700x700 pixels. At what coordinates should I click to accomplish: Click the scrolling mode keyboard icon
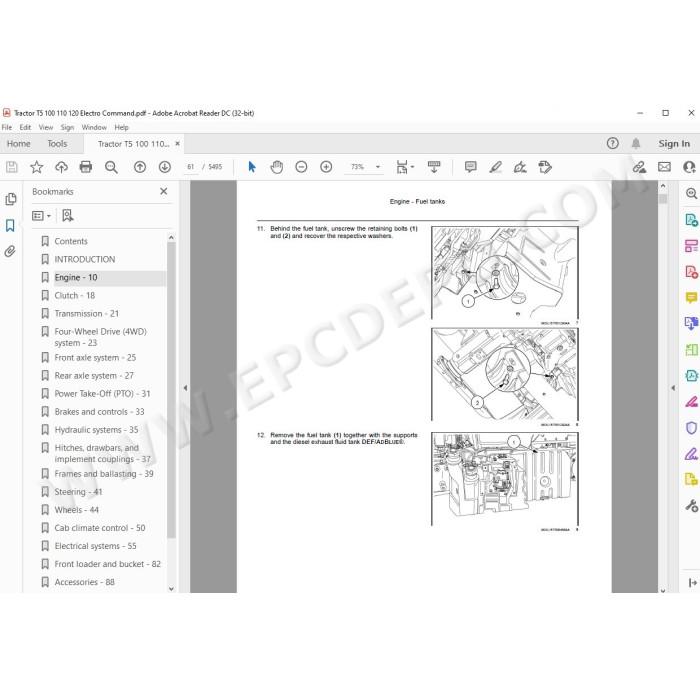[434, 167]
